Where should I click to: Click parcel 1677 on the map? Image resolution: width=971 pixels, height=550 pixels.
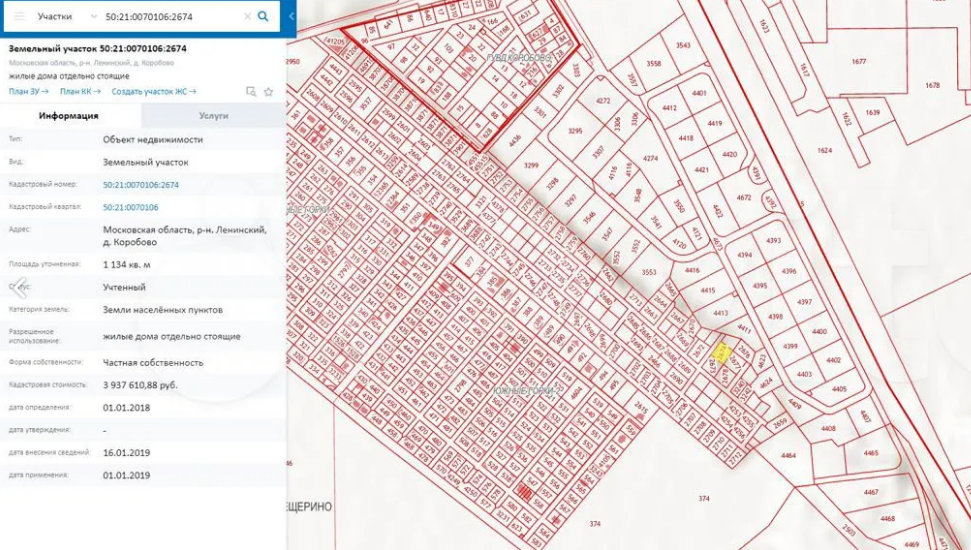(x=858, y=62)
